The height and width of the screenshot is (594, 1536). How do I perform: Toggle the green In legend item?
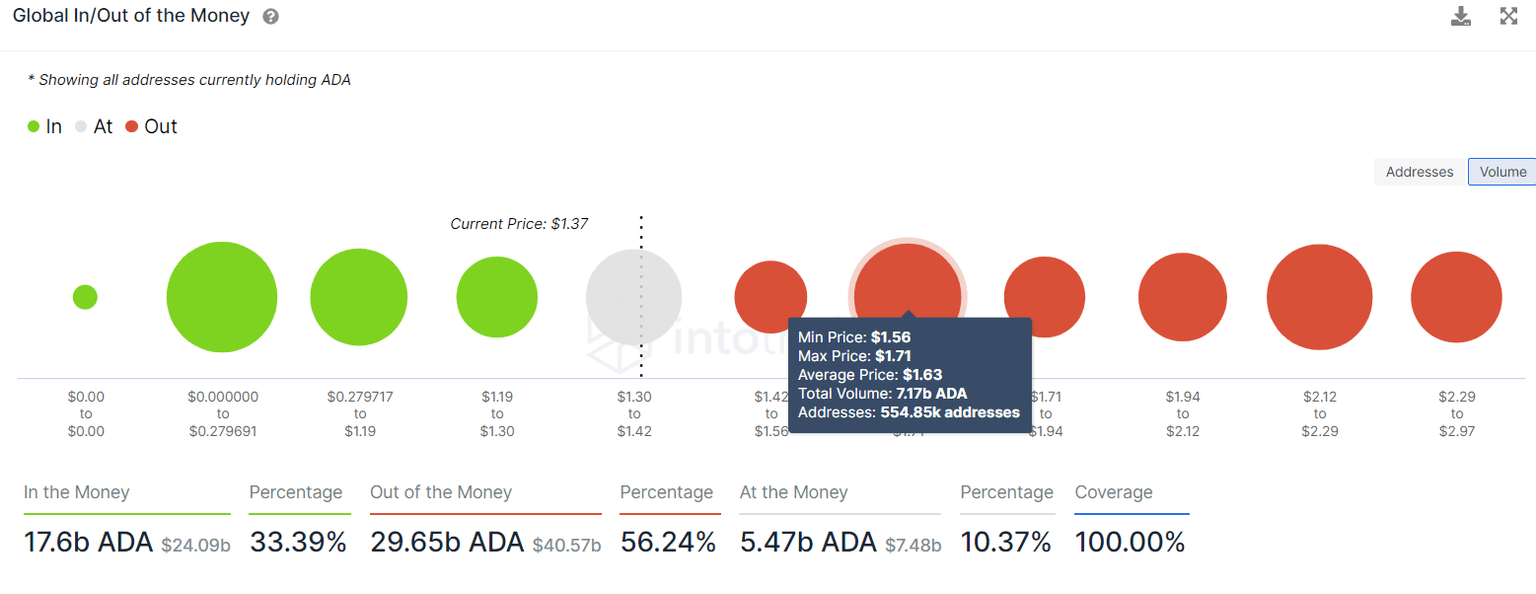coord(44,127)
